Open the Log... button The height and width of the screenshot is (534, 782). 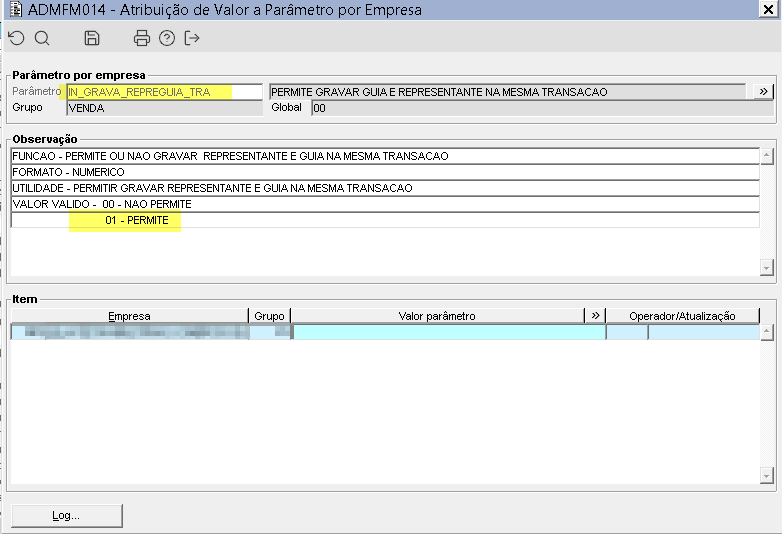tap(66, 515)
